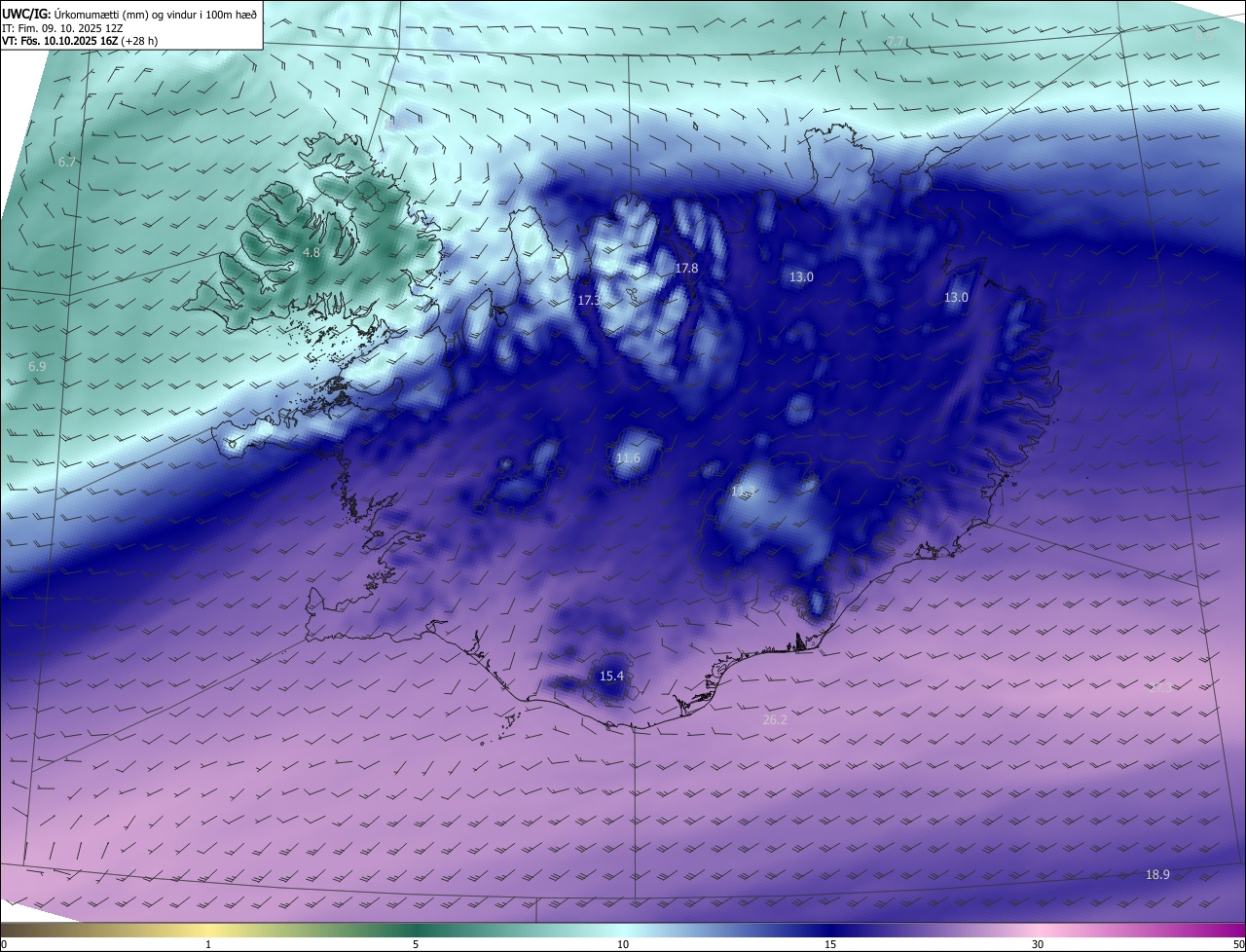The height and width of the screenshot is (952, 1246).
Task: Click the colorbar tick label 10
Action: coord(623,944)
